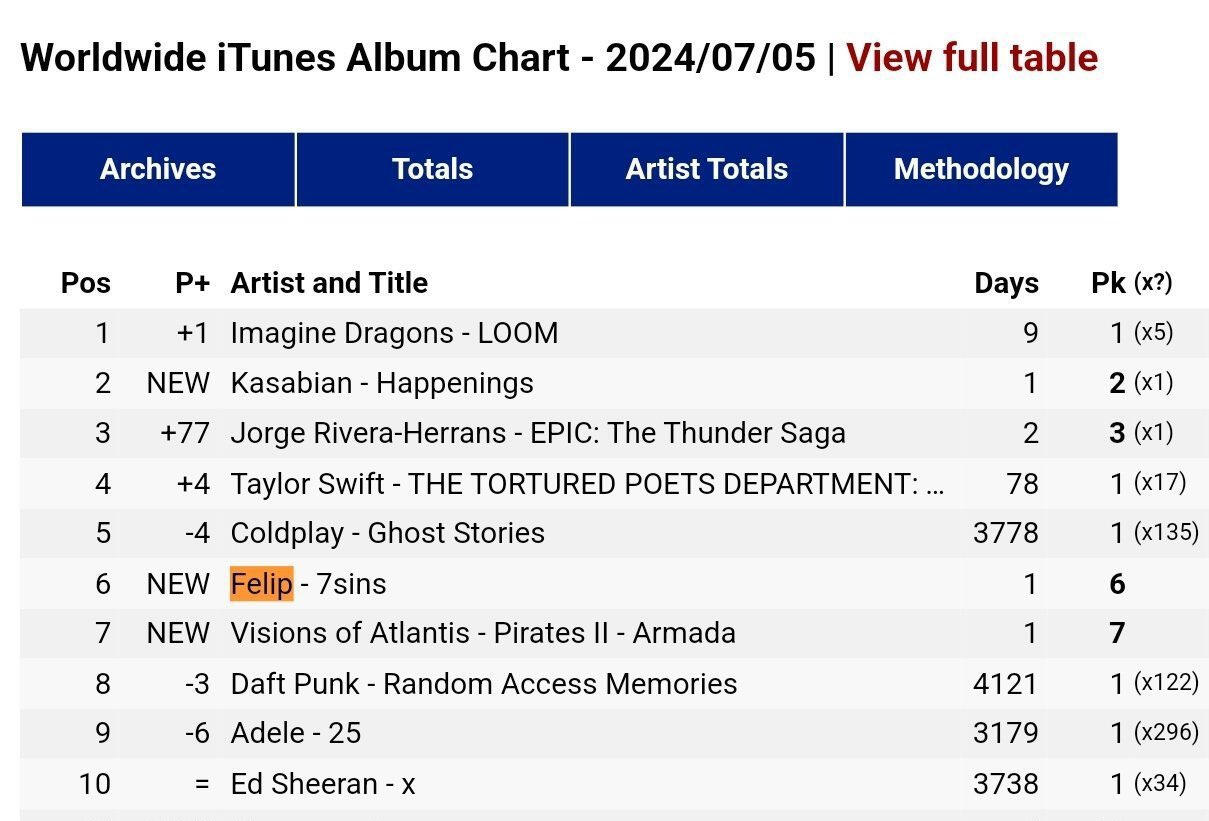Image resolution: width=1209 pixels, height=821 pixels.
Task: Click the Ed Sheeran - x entry
Action: [x=322, y=784]
